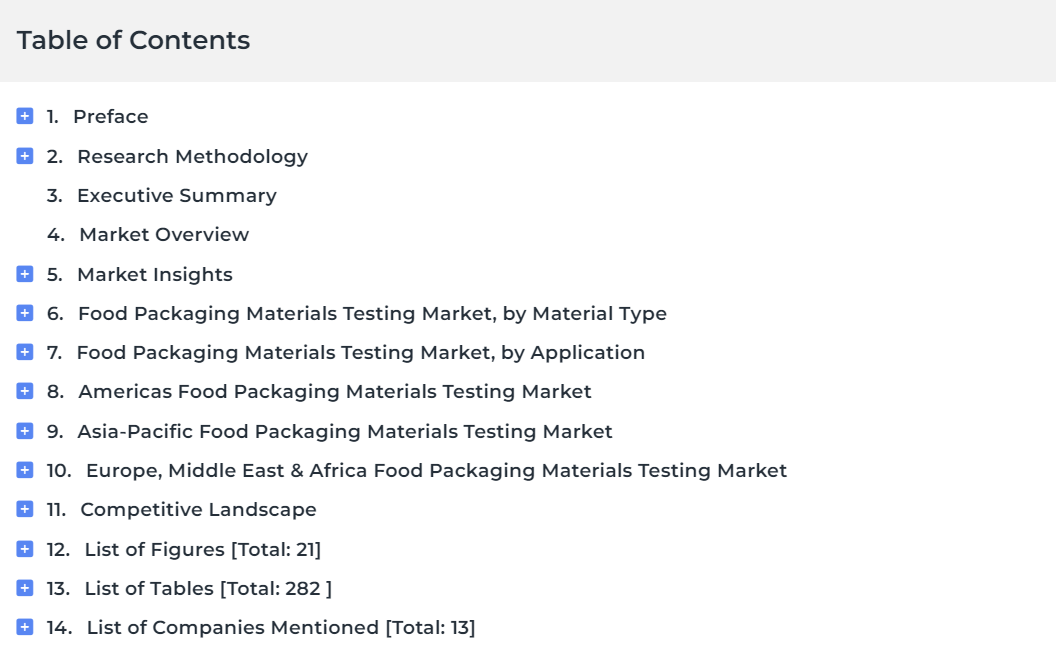Image resolution: width=1056 pixels, height=651 pixels.
Task: Click Competitive Landscape heading text
Action: coord(198,510)
